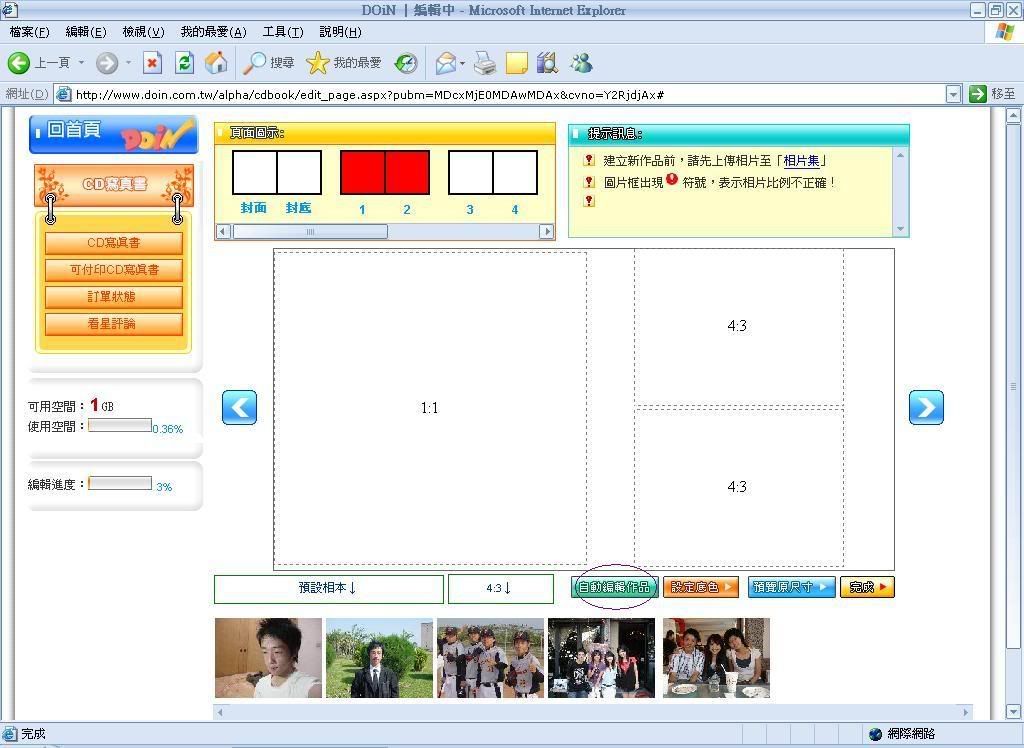Click the green Refresh page icon
1024x748 pixels.
[x=184, y=63]
